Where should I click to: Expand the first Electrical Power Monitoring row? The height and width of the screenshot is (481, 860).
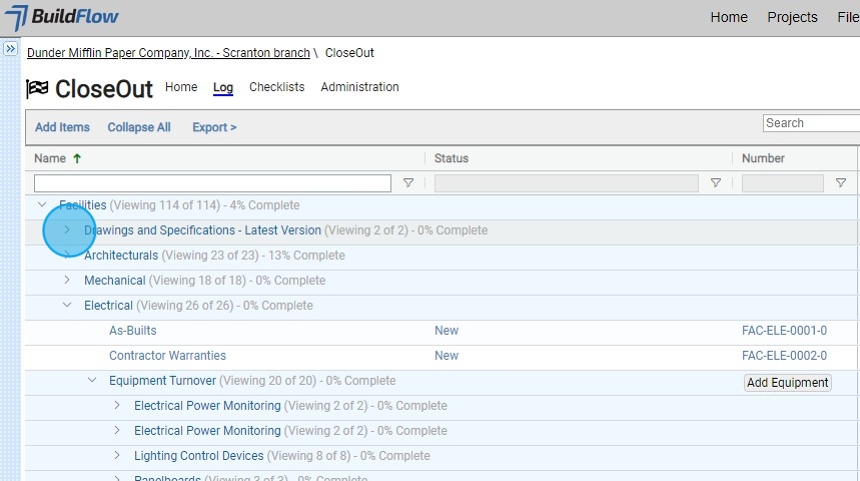click(x=117, y=405)
